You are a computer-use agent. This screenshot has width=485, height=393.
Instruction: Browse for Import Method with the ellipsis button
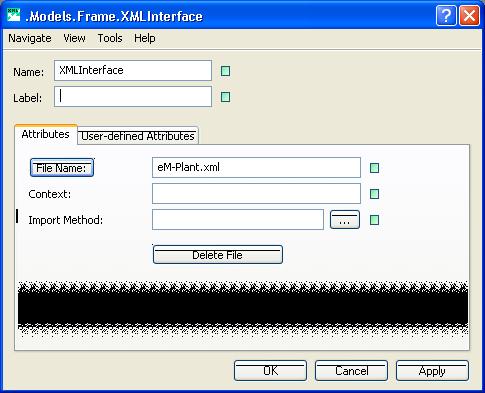tap(345, 220)
